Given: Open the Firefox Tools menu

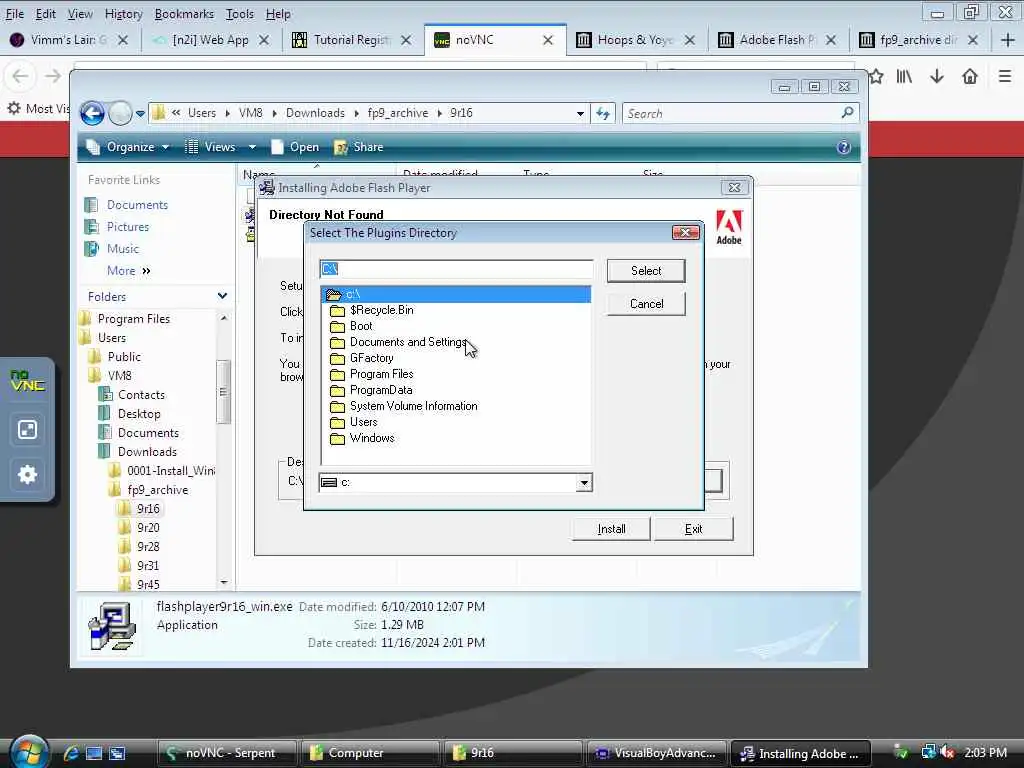Looking at the screenshot, I should tap(240, 14).
